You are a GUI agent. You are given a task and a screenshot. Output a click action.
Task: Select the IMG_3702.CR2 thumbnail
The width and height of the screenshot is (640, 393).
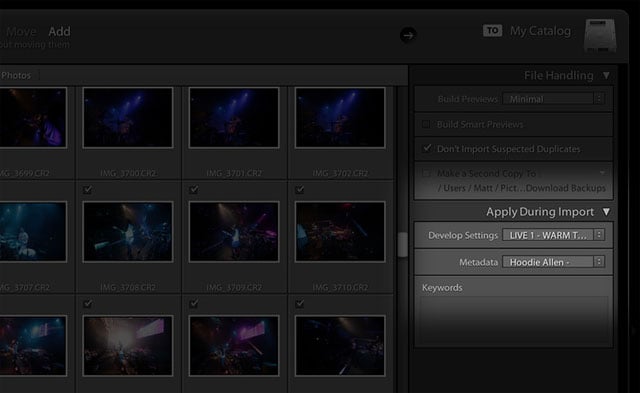340,118
